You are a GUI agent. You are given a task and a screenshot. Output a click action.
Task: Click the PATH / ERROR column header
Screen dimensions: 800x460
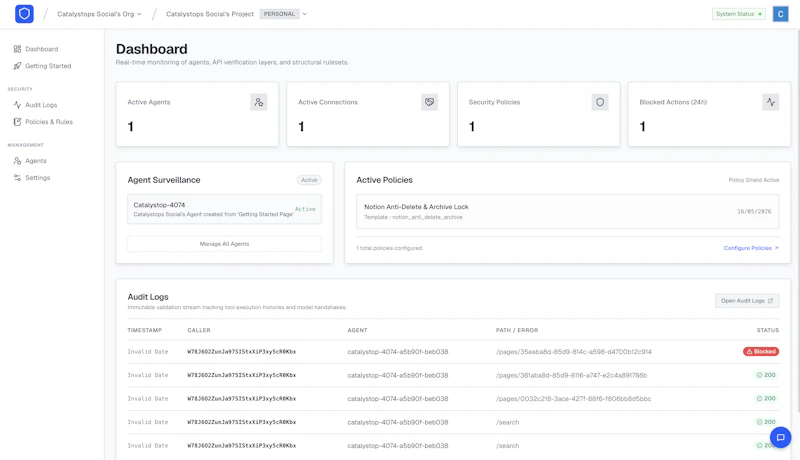(517, 330)
